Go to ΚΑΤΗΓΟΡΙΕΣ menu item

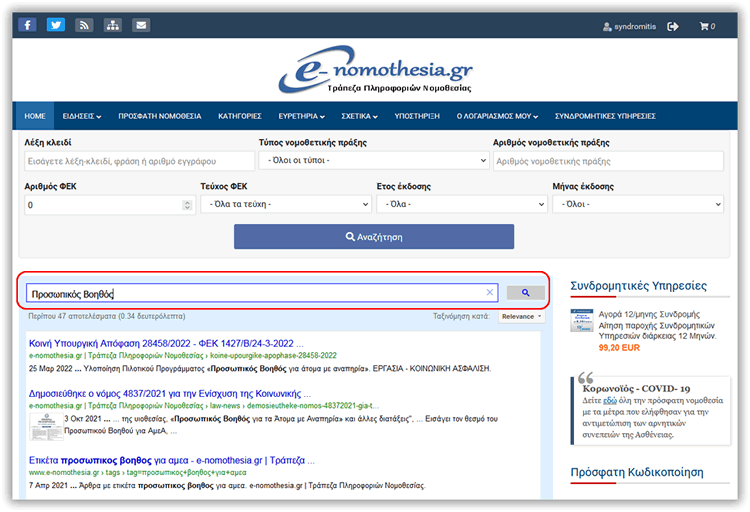[240, 116]
